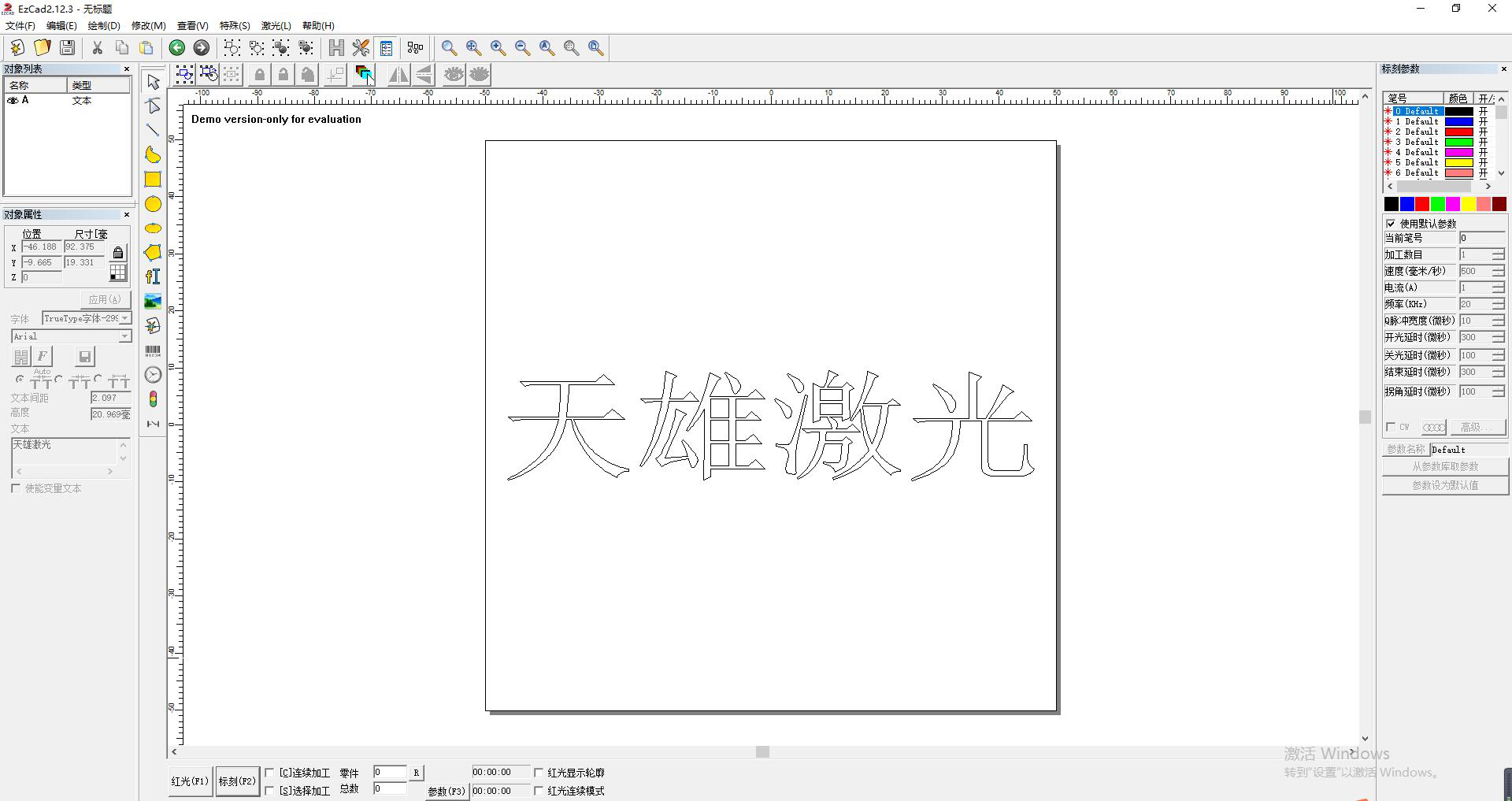1512x801 pixels.
Task: Select the circle drawing tool
Action: (153, 204)
